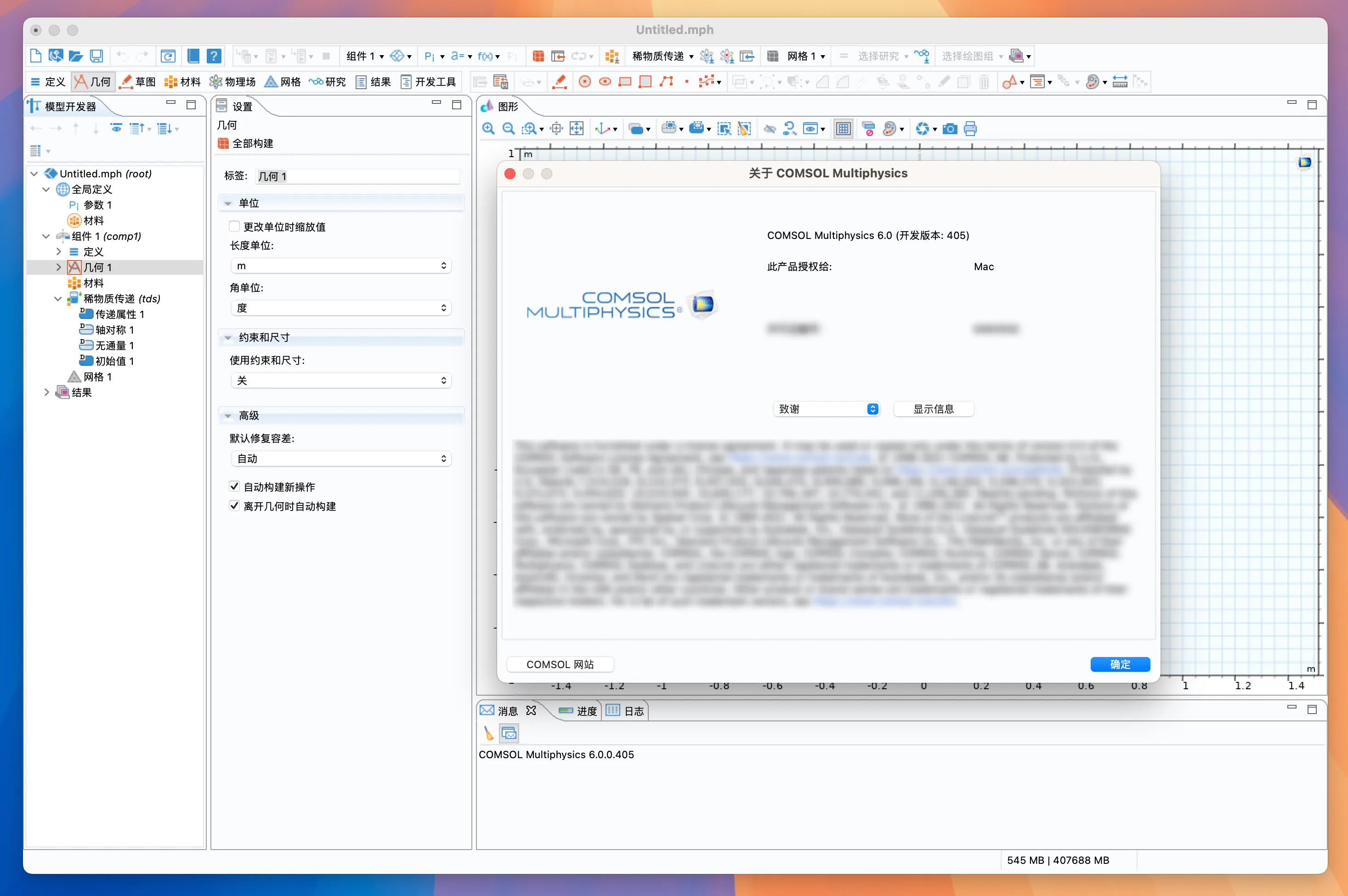
Task: Open the 默认修复容差 dropdown showing 自动
Action: (340, 459)
